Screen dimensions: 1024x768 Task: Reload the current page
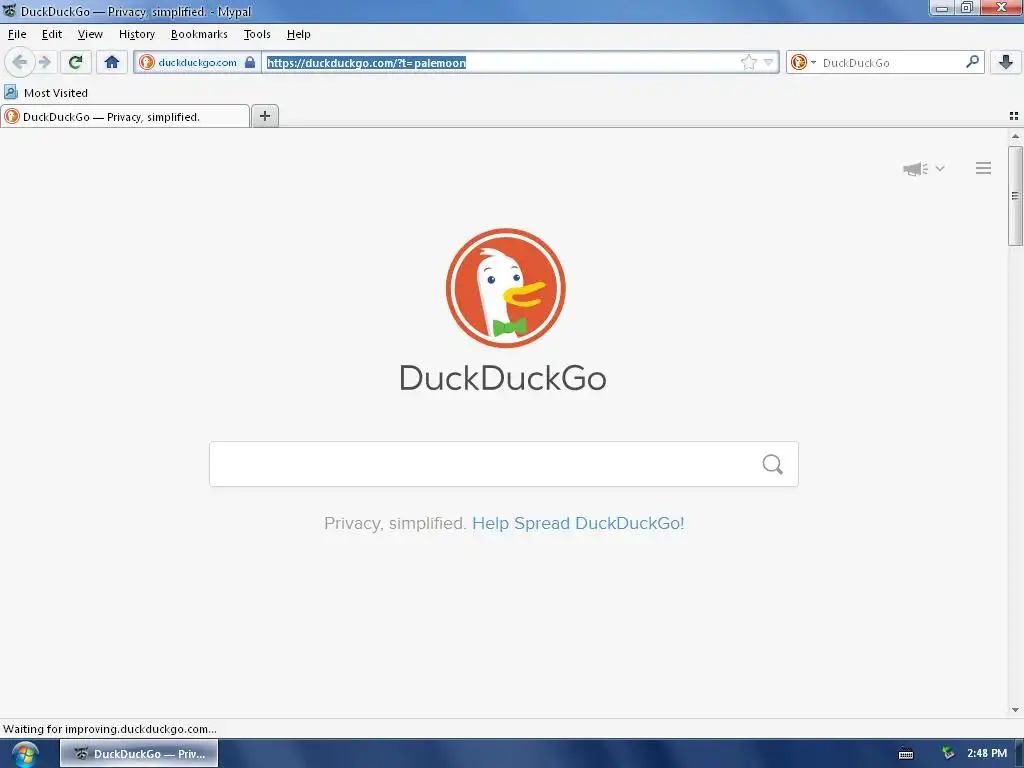point(76,62)
